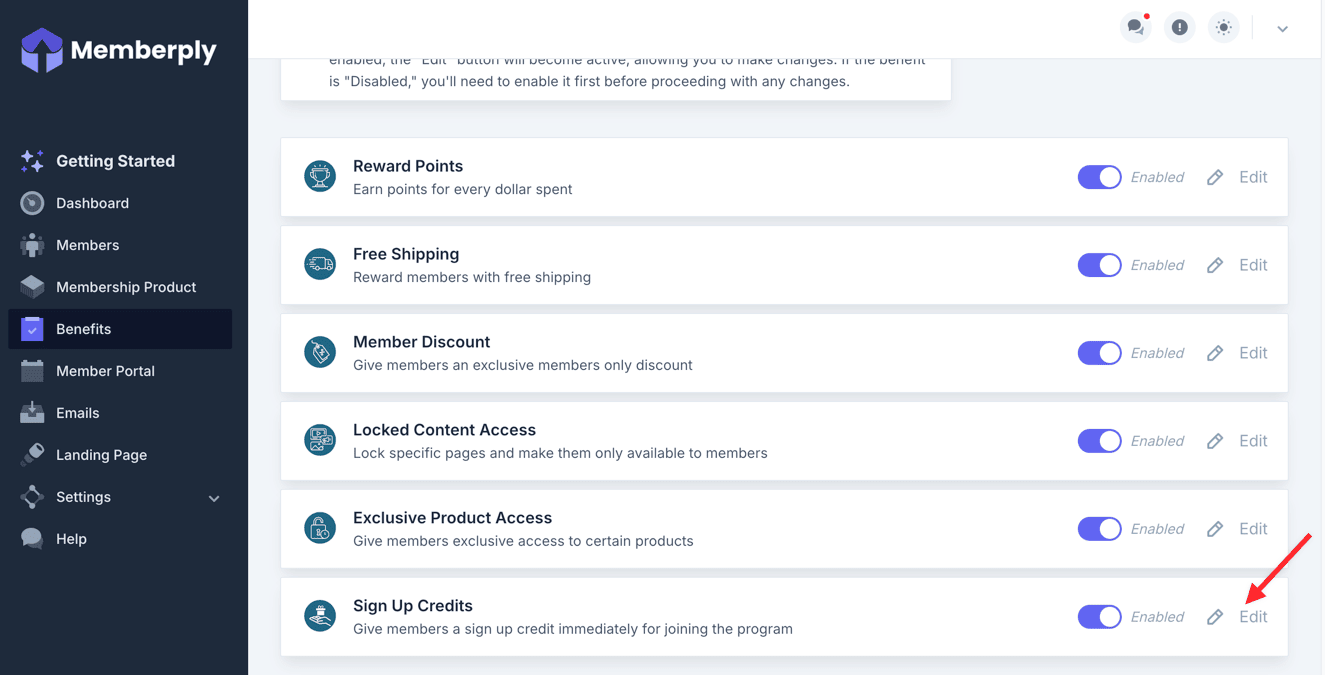Toggle the light/dark theme sun icon
Screen dimensions: 1325x675
point(1223,27)
